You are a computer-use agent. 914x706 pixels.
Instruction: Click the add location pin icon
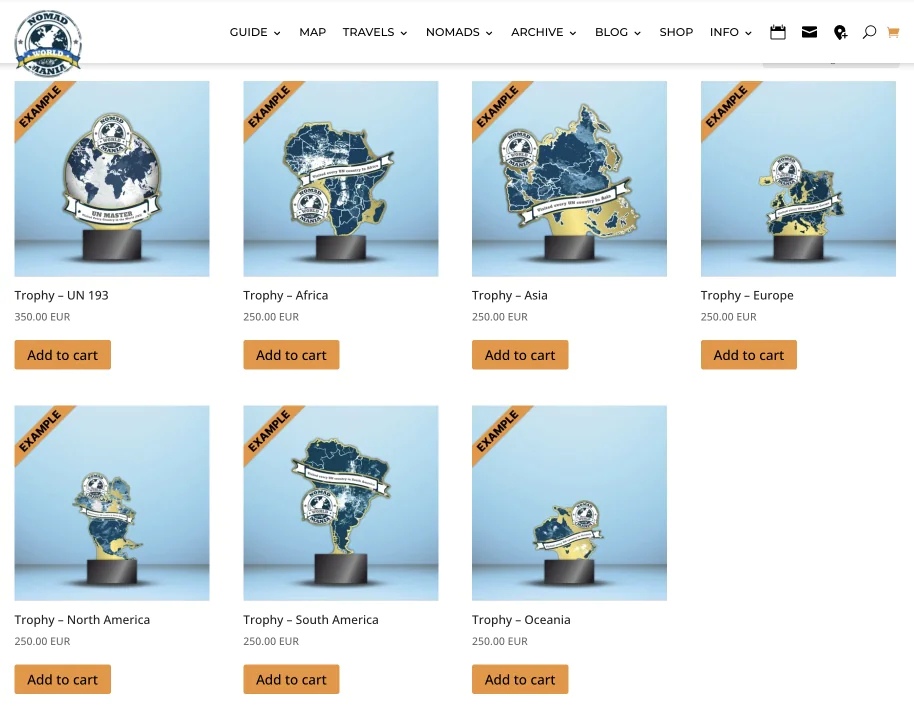coord(840,33)
